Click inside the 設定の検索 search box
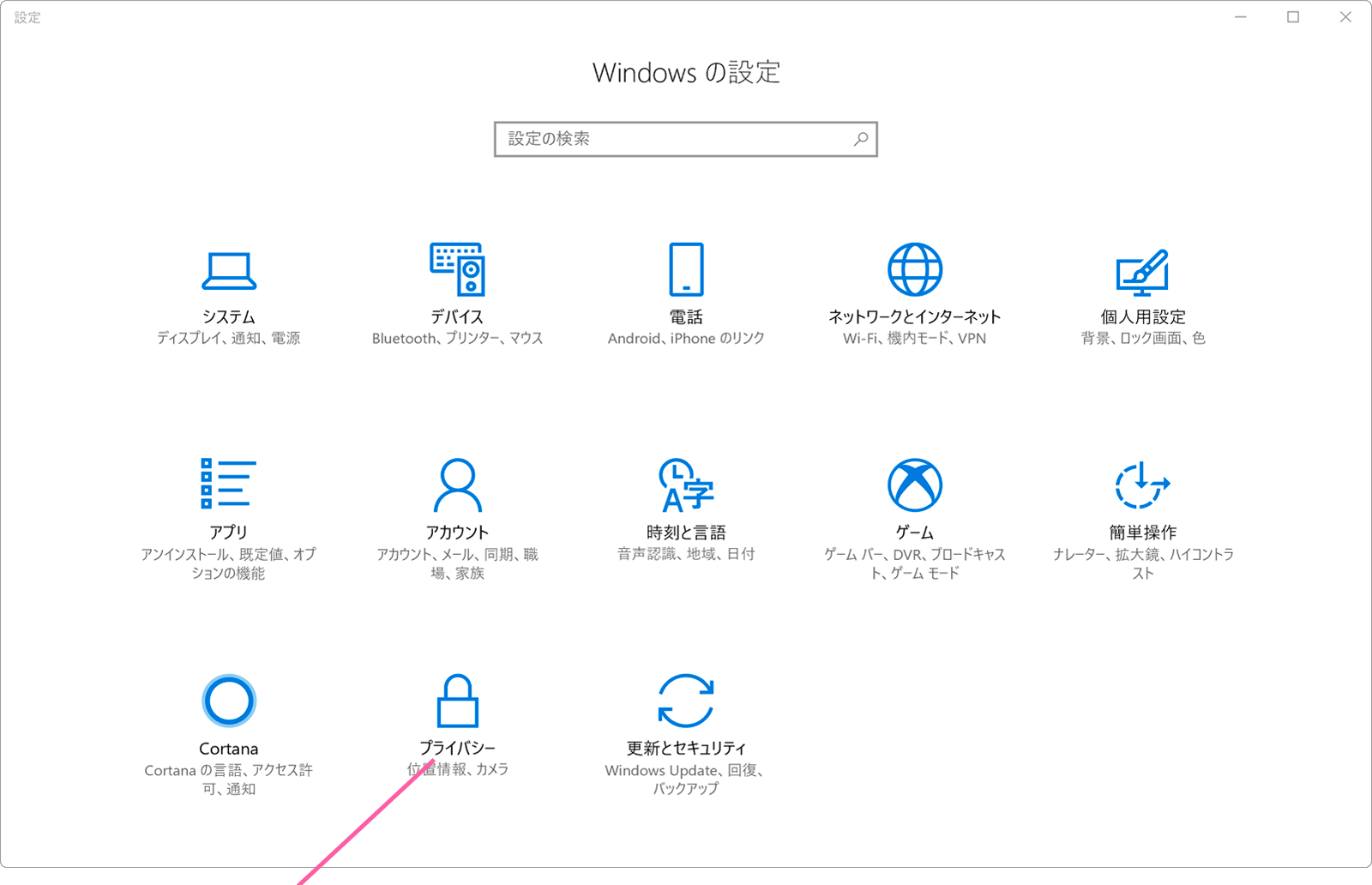The height and width of the screenshot is (885, 1372). [x=686, y=139]
